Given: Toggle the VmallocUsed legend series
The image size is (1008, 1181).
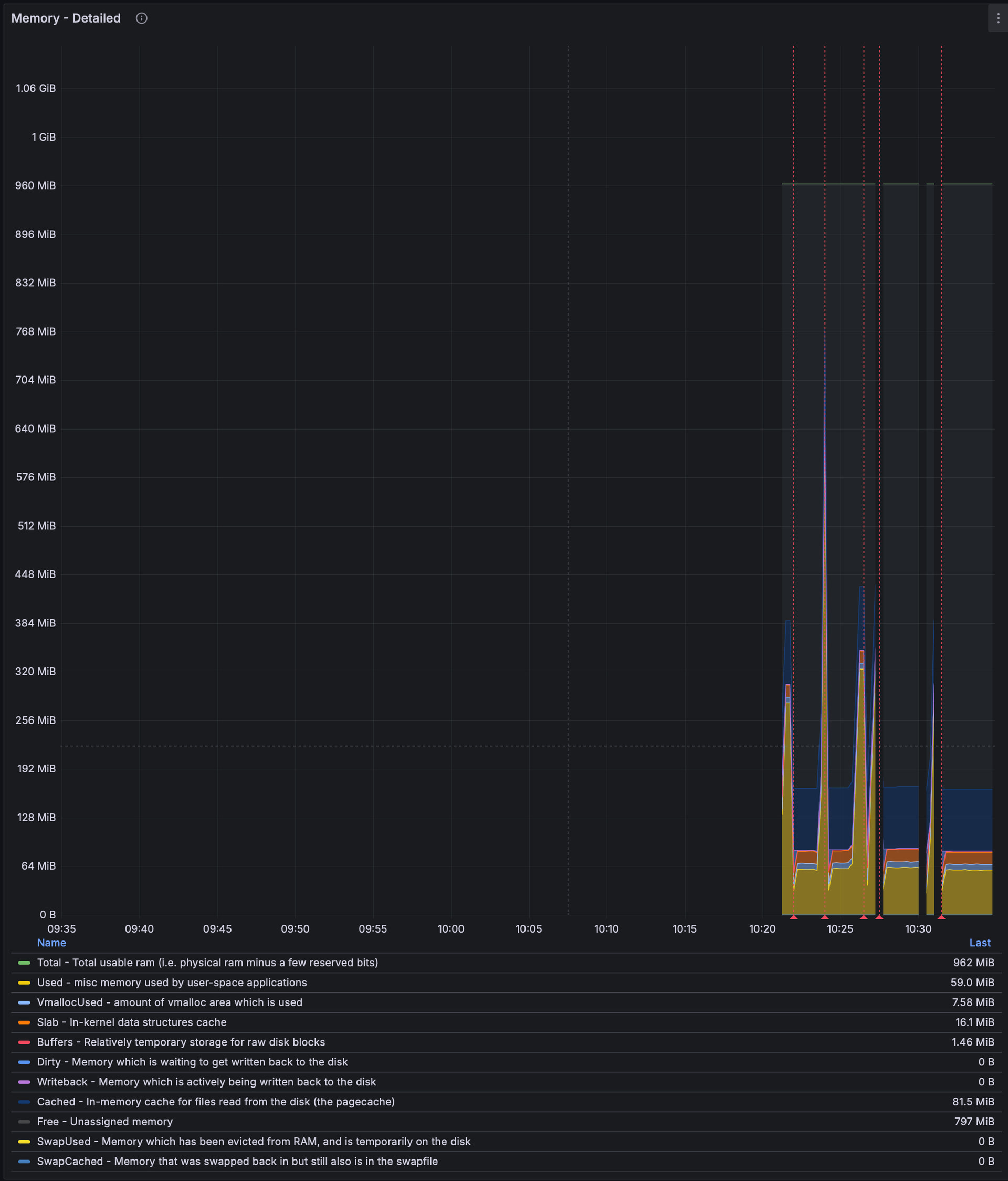Looking at the screenshot, I should tap(169, 1002).
